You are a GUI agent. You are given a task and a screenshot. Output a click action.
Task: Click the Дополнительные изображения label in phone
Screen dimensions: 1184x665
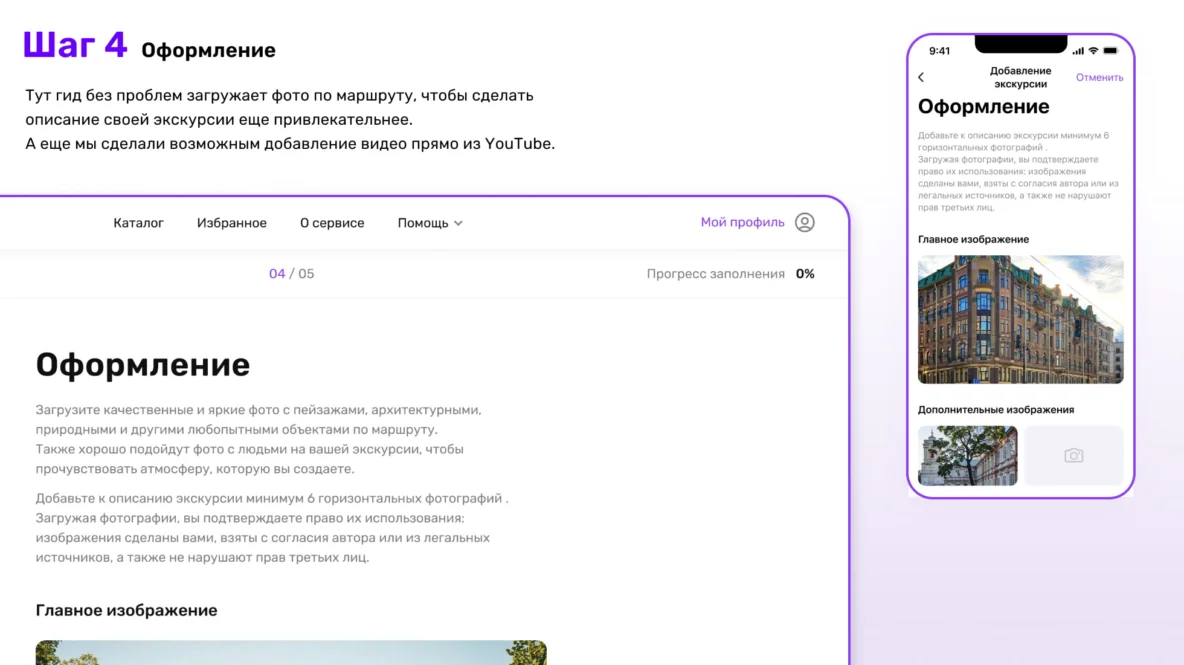[995, 409]
